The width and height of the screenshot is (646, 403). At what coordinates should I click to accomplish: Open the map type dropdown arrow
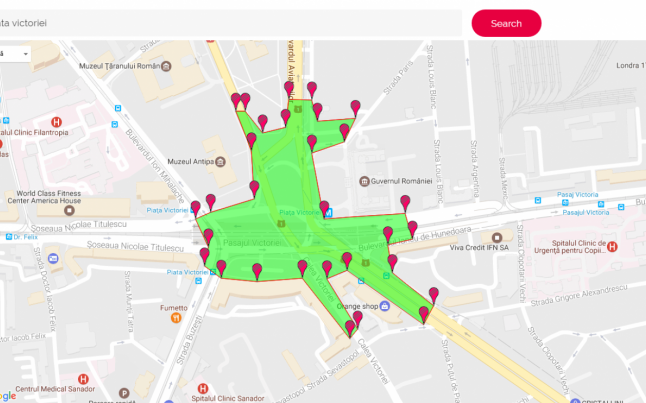[26, 54]
